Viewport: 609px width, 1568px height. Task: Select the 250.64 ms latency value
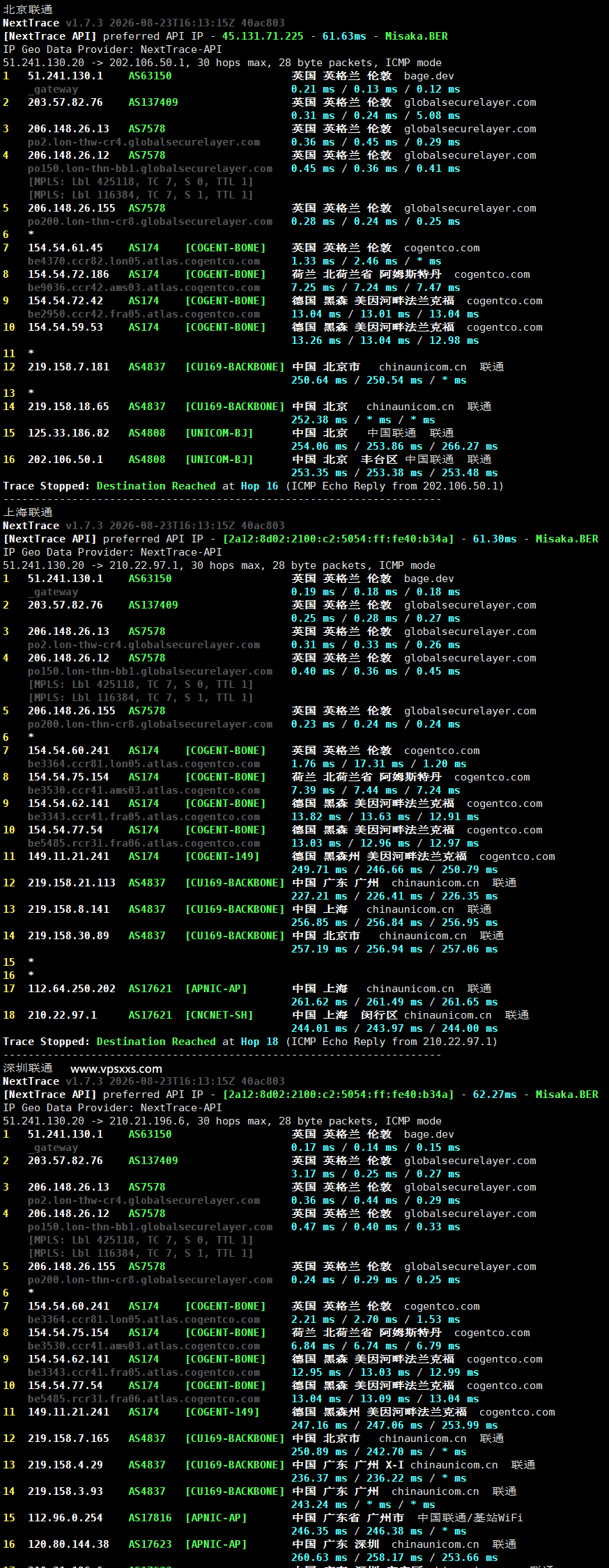tap(319, 380)
